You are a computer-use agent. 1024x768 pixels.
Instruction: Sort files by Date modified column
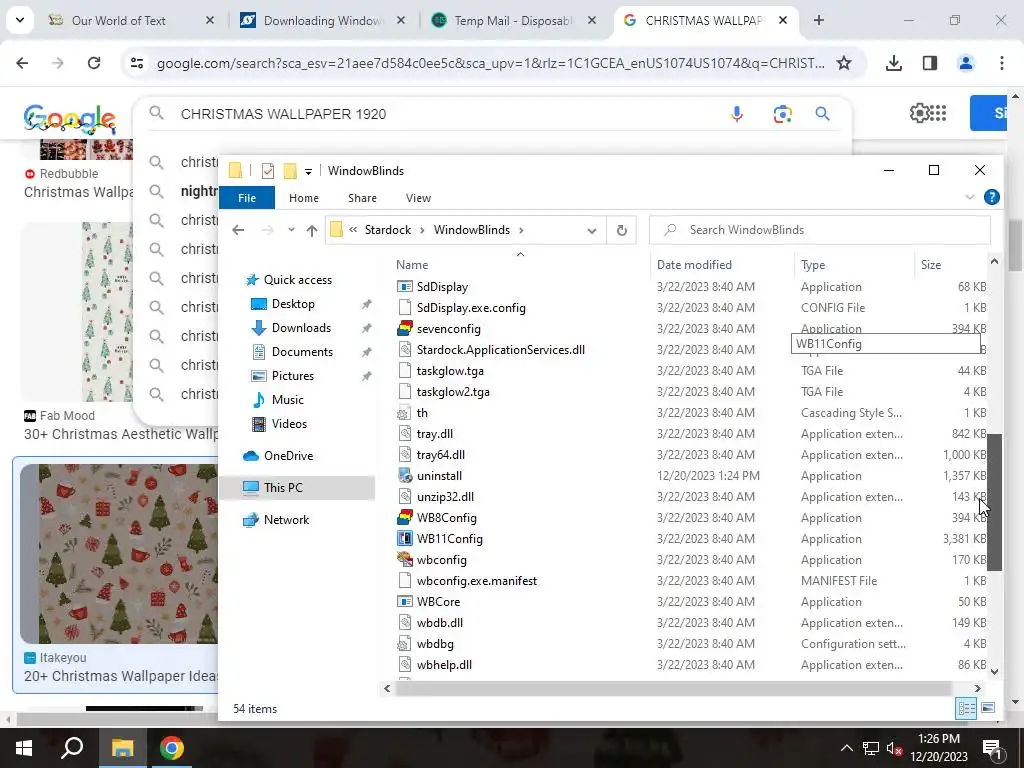pyautogui.click(x=694, y=264)
